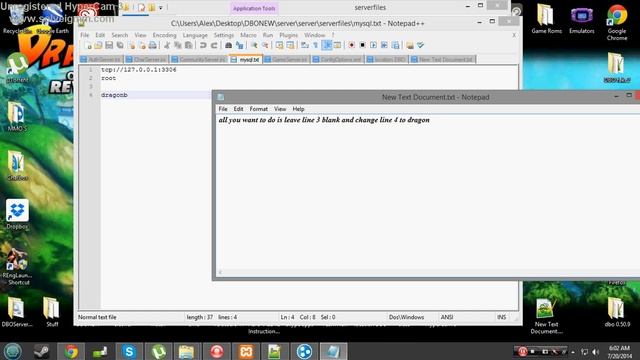The height and width of the screenshot is (360, 640).
Task: Click Undo arrow in Notepad++ toolbar
Action: point(203,45)
